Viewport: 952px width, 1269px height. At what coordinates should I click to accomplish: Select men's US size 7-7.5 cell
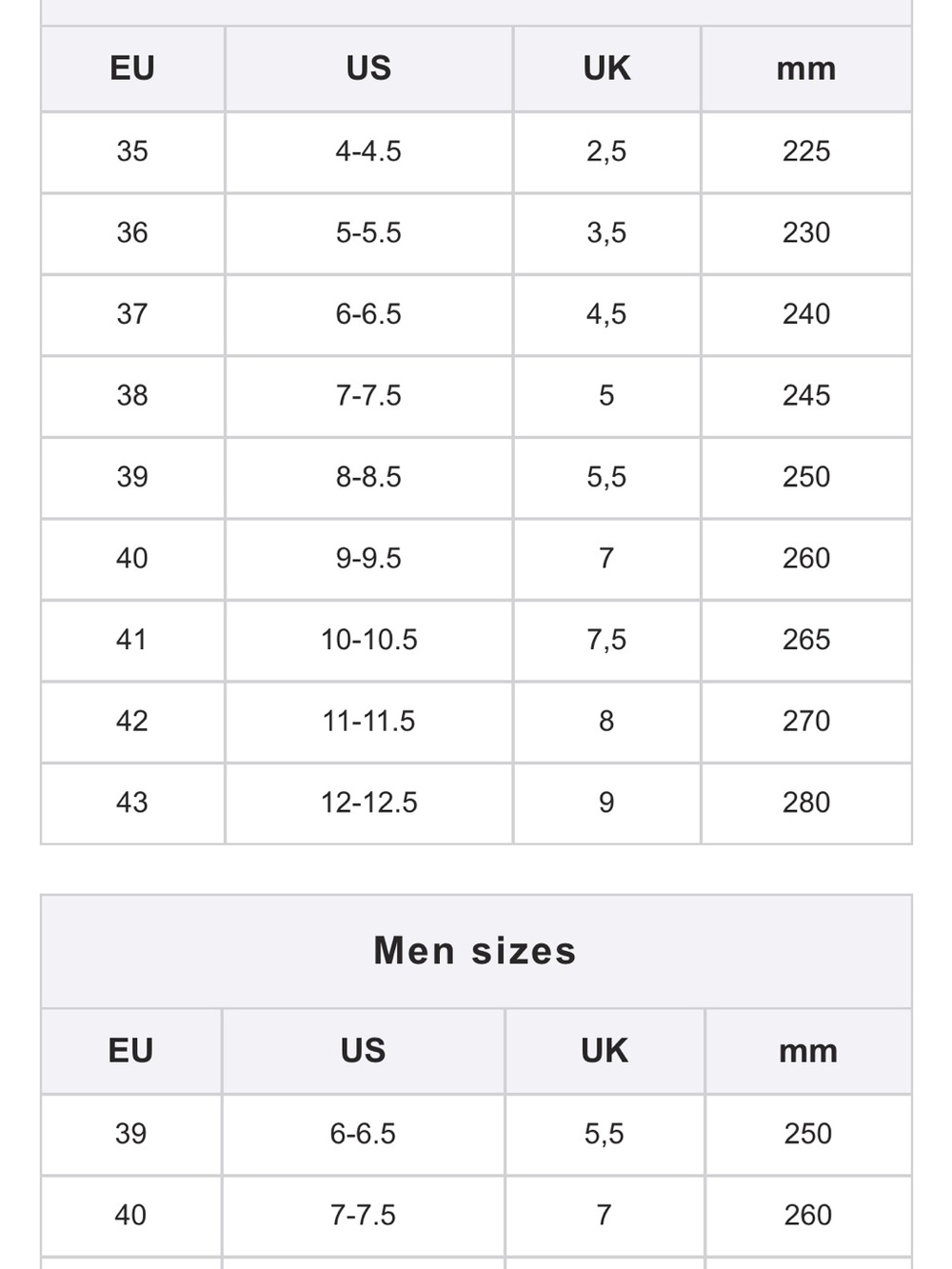point(363,1216)
